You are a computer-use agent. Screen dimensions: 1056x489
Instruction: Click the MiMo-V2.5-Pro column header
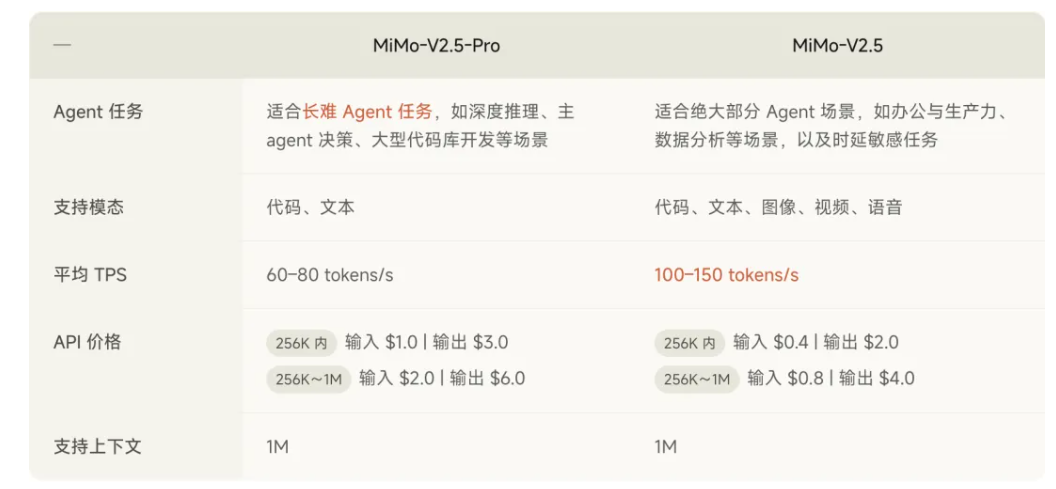[x=436, y=46]
